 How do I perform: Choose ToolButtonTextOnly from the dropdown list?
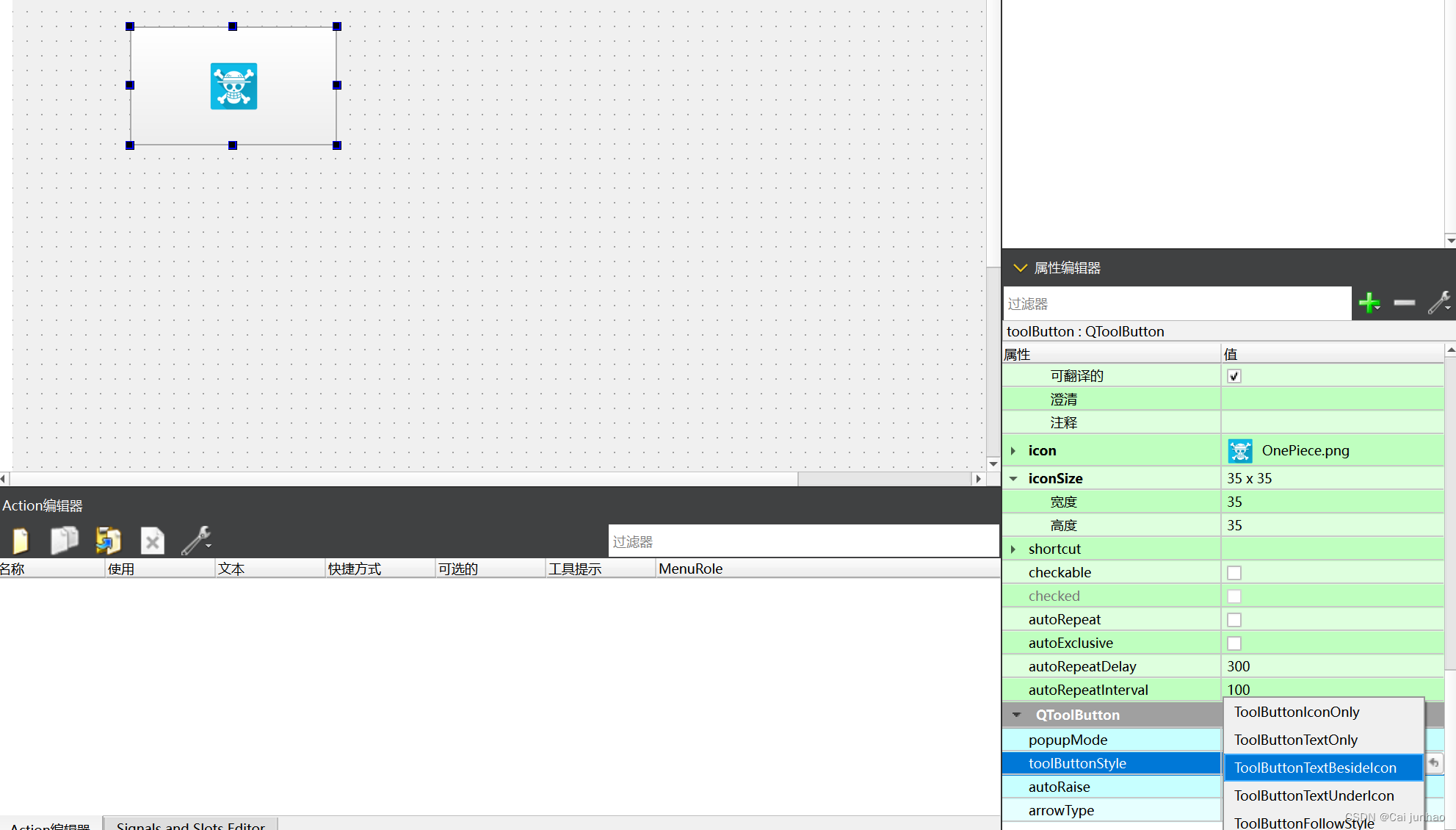[x=1323, y=740]
